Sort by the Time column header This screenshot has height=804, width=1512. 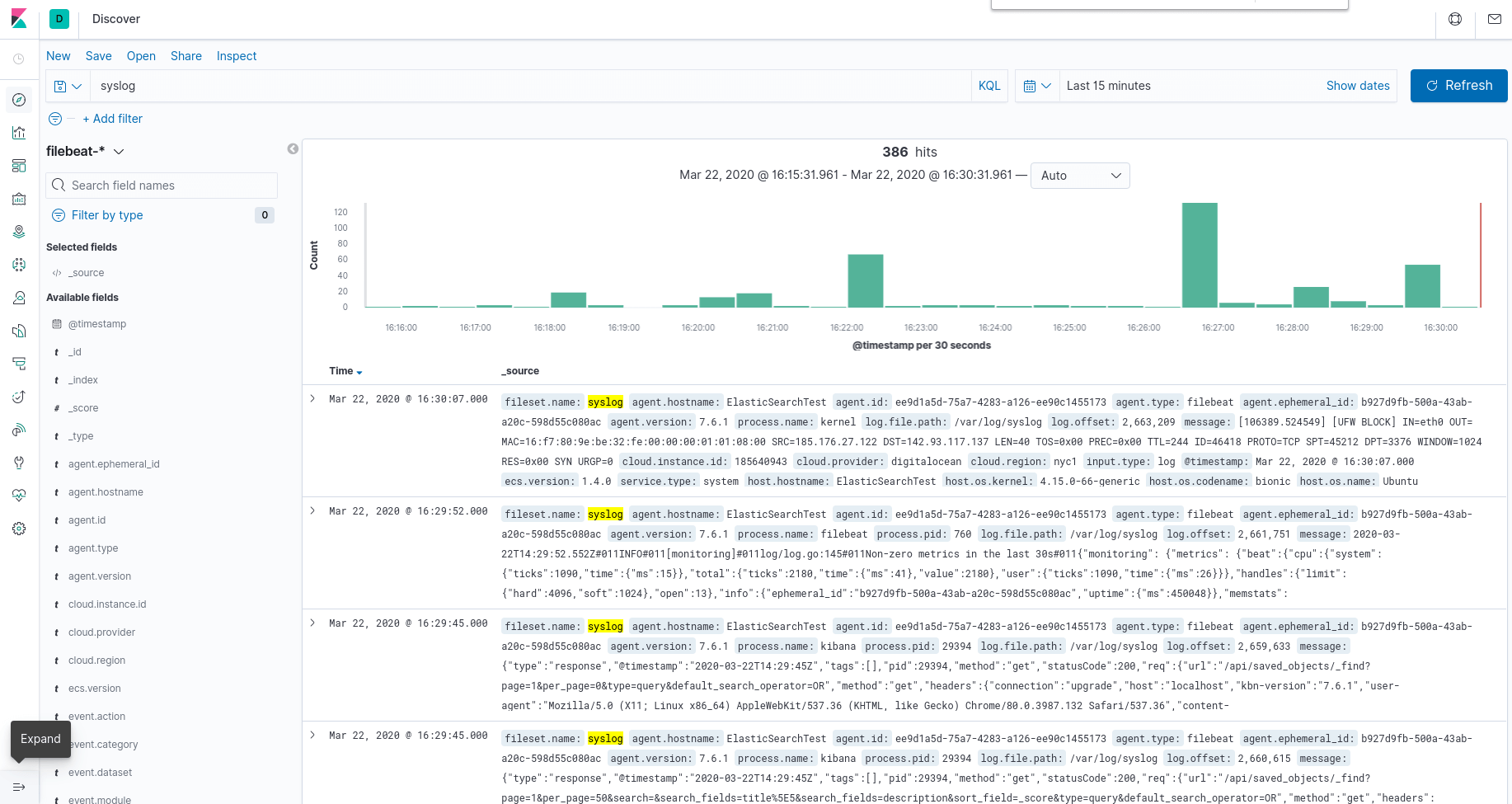point(345,371)
